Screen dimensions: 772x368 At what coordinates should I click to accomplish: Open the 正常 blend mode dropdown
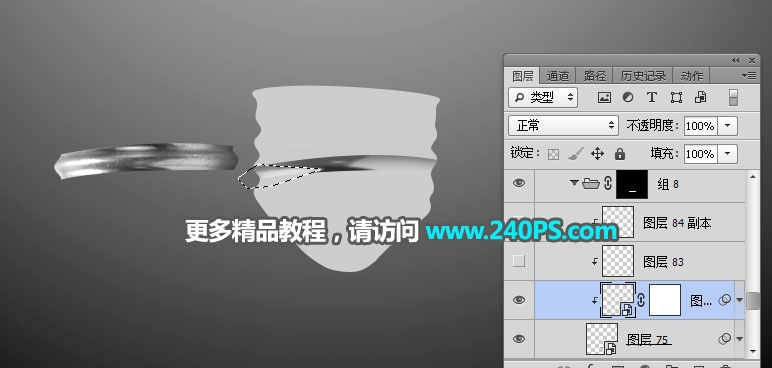pos(563,126)
